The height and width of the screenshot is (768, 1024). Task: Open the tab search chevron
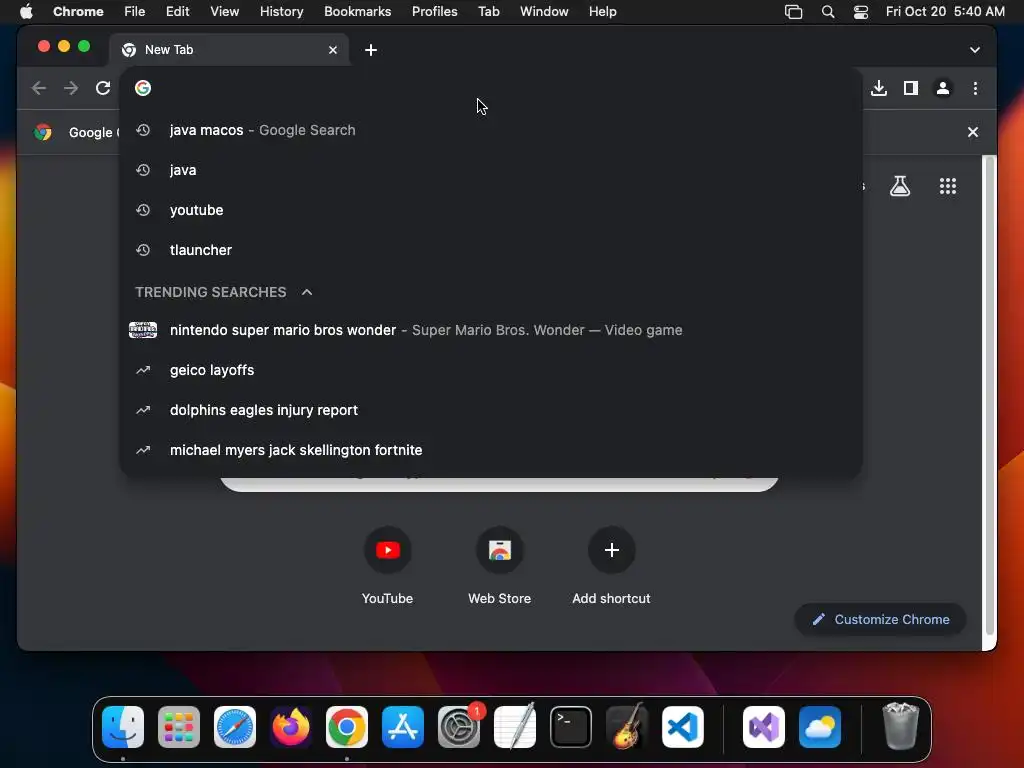point(974,50)
